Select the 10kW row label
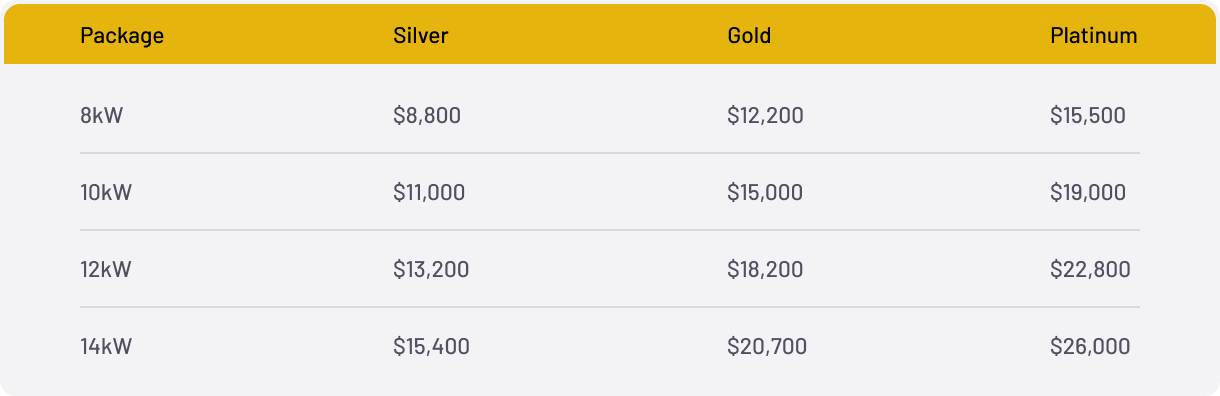Viewport: 1220px width, 396px height. [x=106, y=193]
